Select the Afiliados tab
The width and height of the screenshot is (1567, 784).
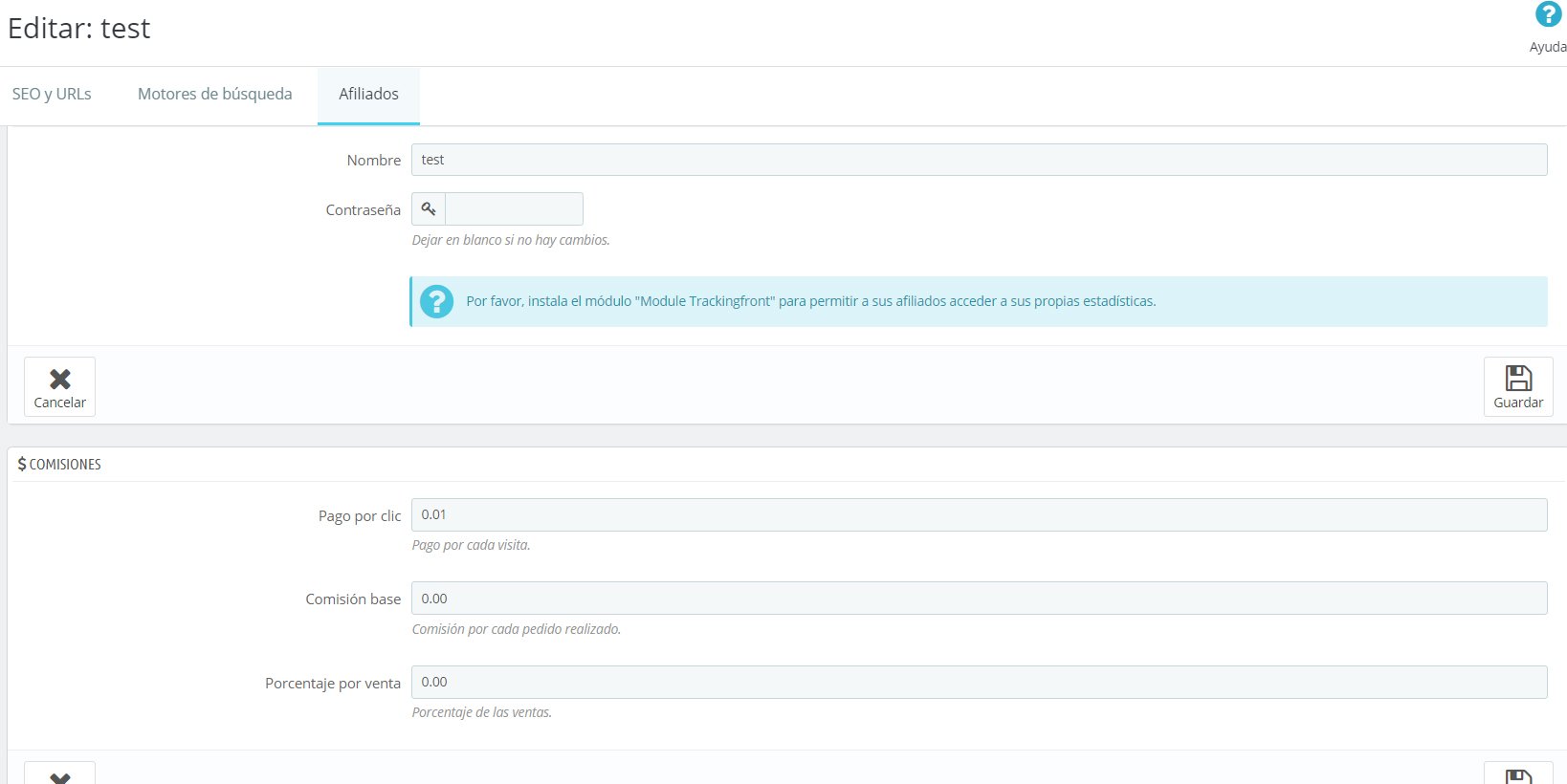click(x=368, y=95)
